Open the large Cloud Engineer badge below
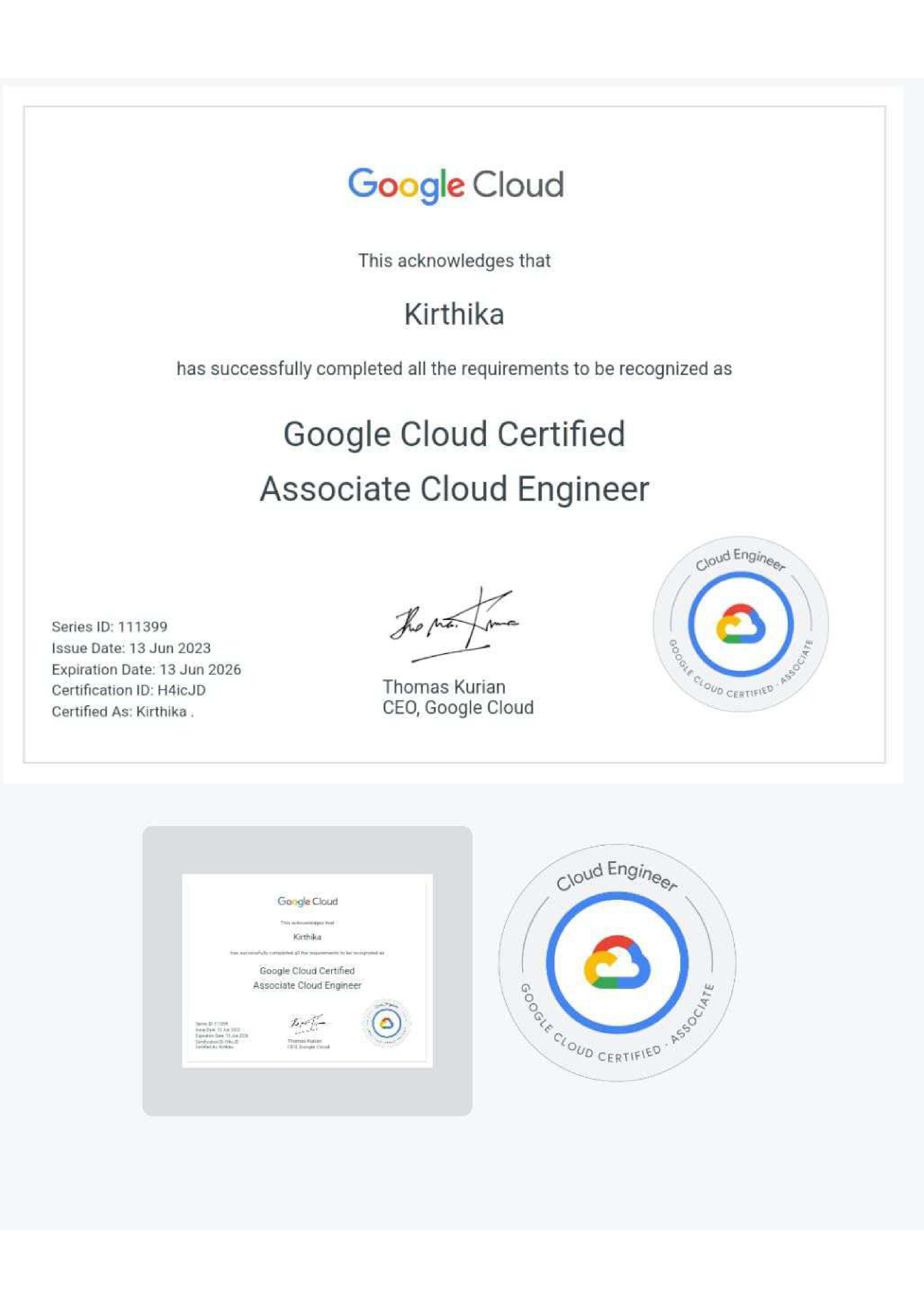The width and height of the screenshot is (924, 1308). (617, 962)
